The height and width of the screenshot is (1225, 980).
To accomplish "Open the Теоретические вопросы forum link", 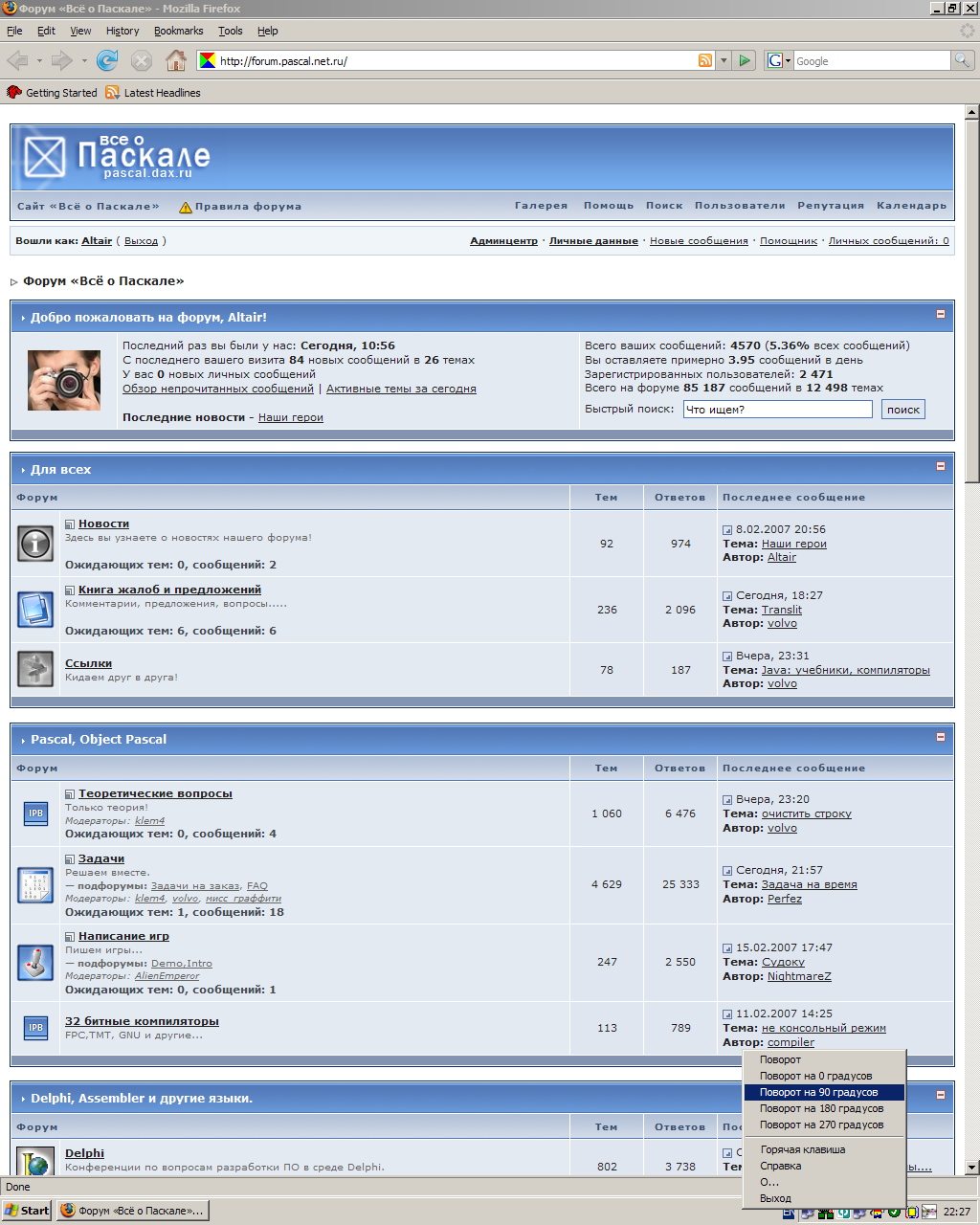I will pos(155,793).
